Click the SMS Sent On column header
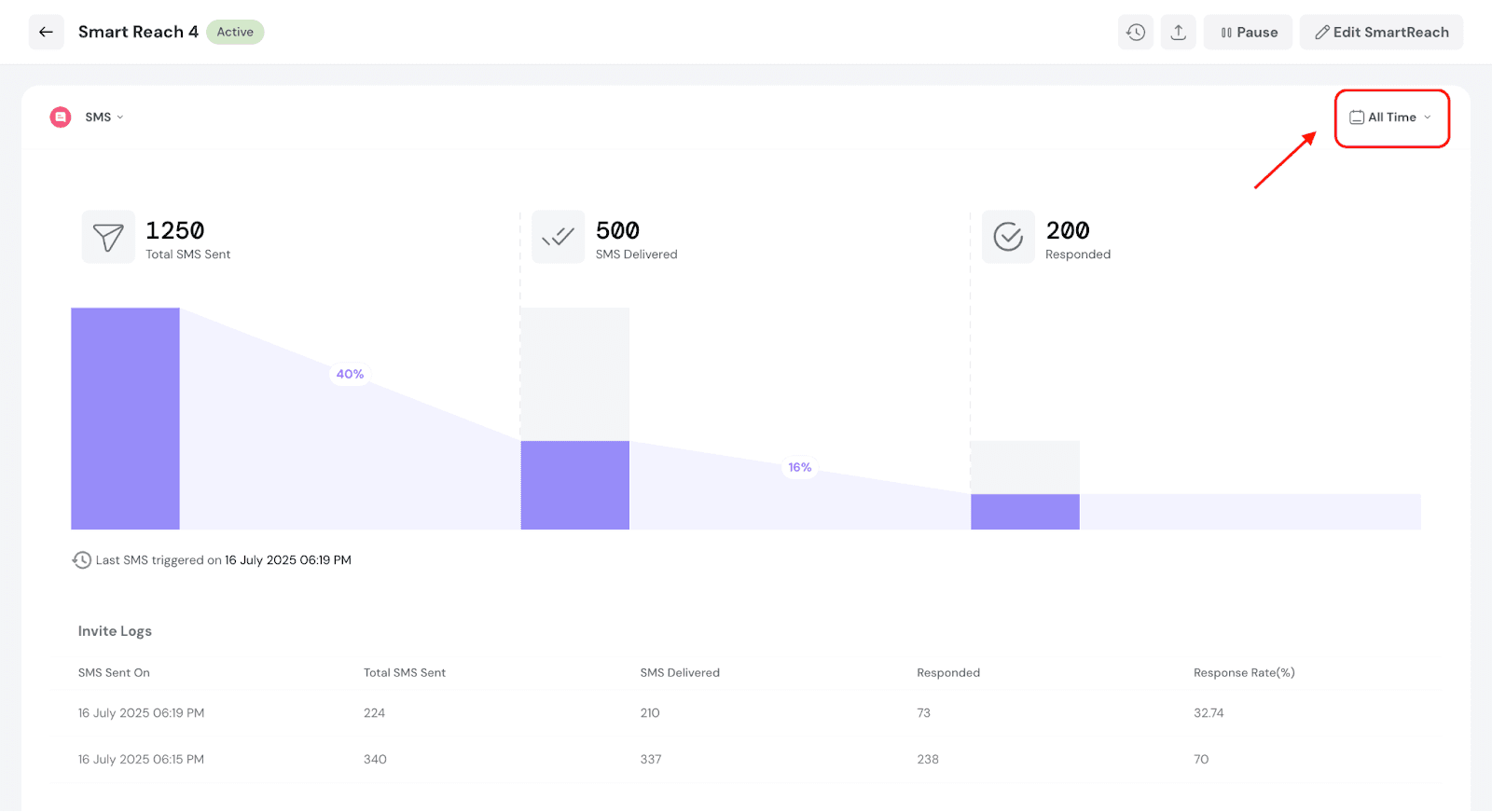This screenshot has width=1492, height=812. coord(114,673)
